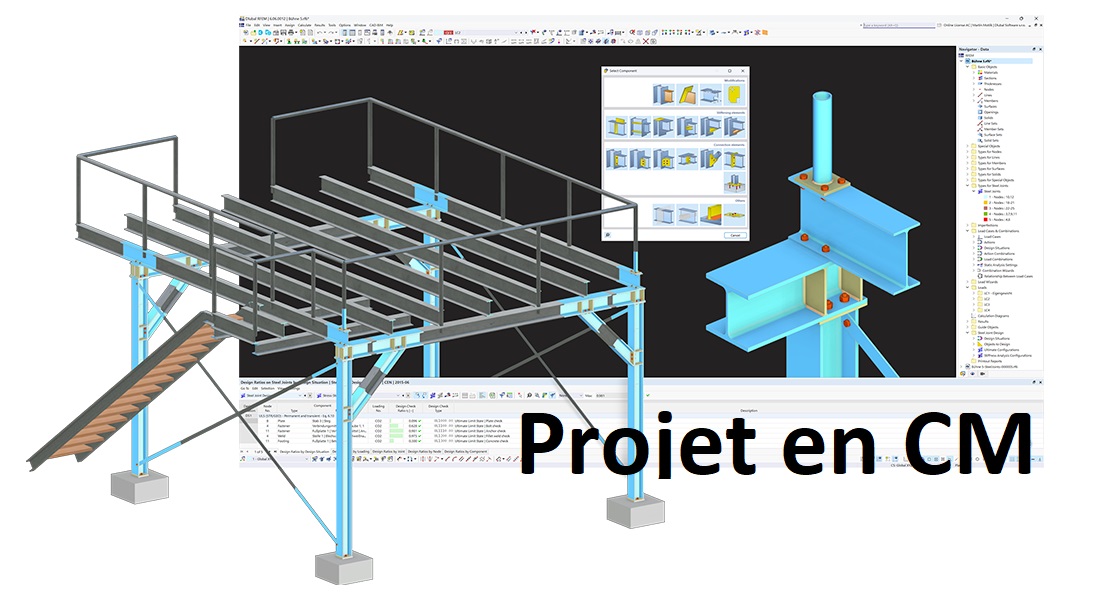Click the first Modifications component thumbnail
The image size is (1116, 599).
tap(663, 96)
